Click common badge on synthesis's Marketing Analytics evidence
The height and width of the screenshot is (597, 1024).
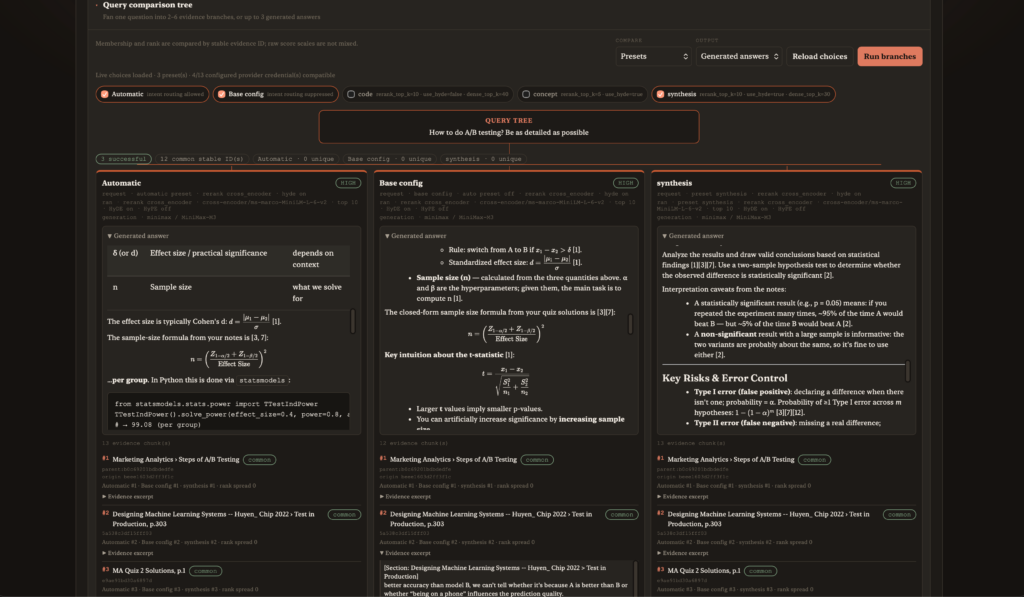(x=814, y=460)
